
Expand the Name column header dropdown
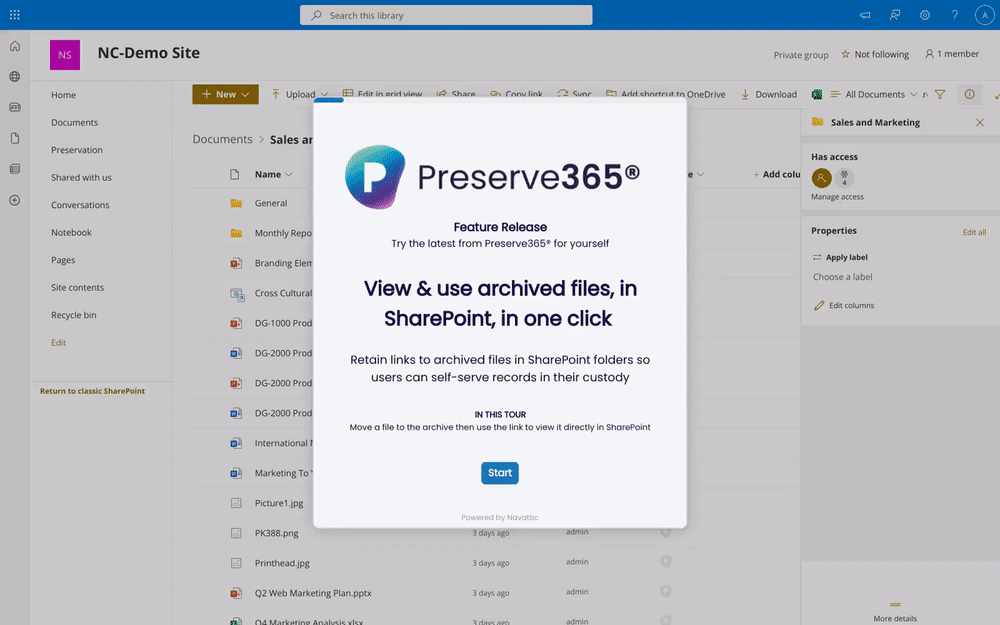coord(273,174)
